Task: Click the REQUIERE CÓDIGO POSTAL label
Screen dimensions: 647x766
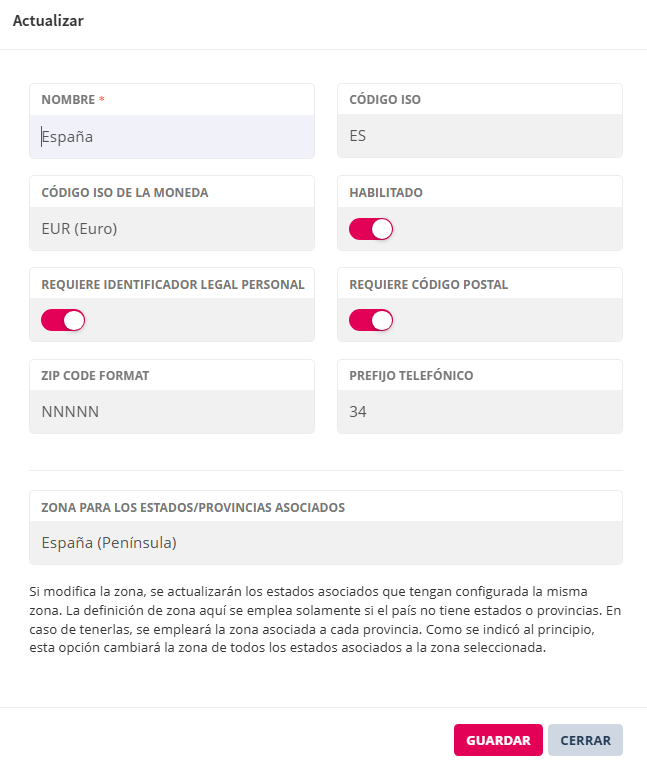Action: (x=428, y=284)
